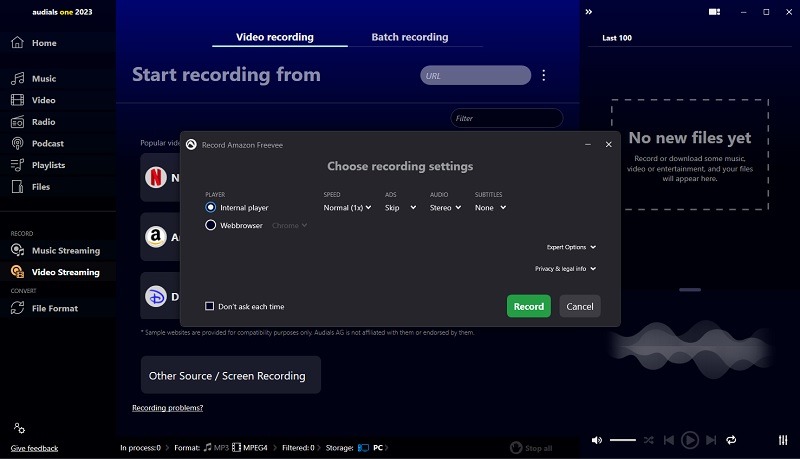
Task: Click the Disney+ service icon
Action: [x=156, y=296]
